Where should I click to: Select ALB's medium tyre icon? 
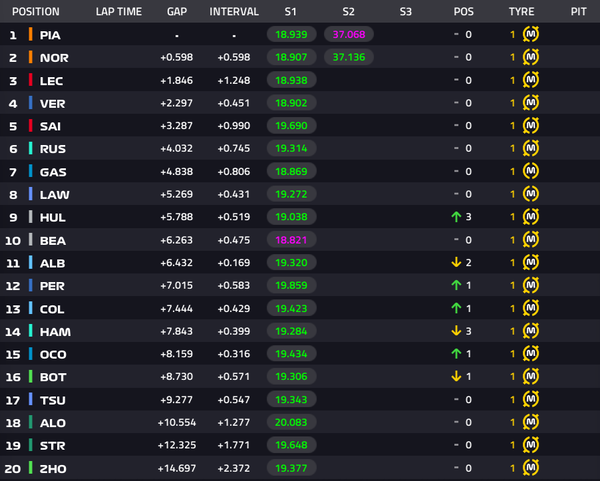[x=531, y=262]
